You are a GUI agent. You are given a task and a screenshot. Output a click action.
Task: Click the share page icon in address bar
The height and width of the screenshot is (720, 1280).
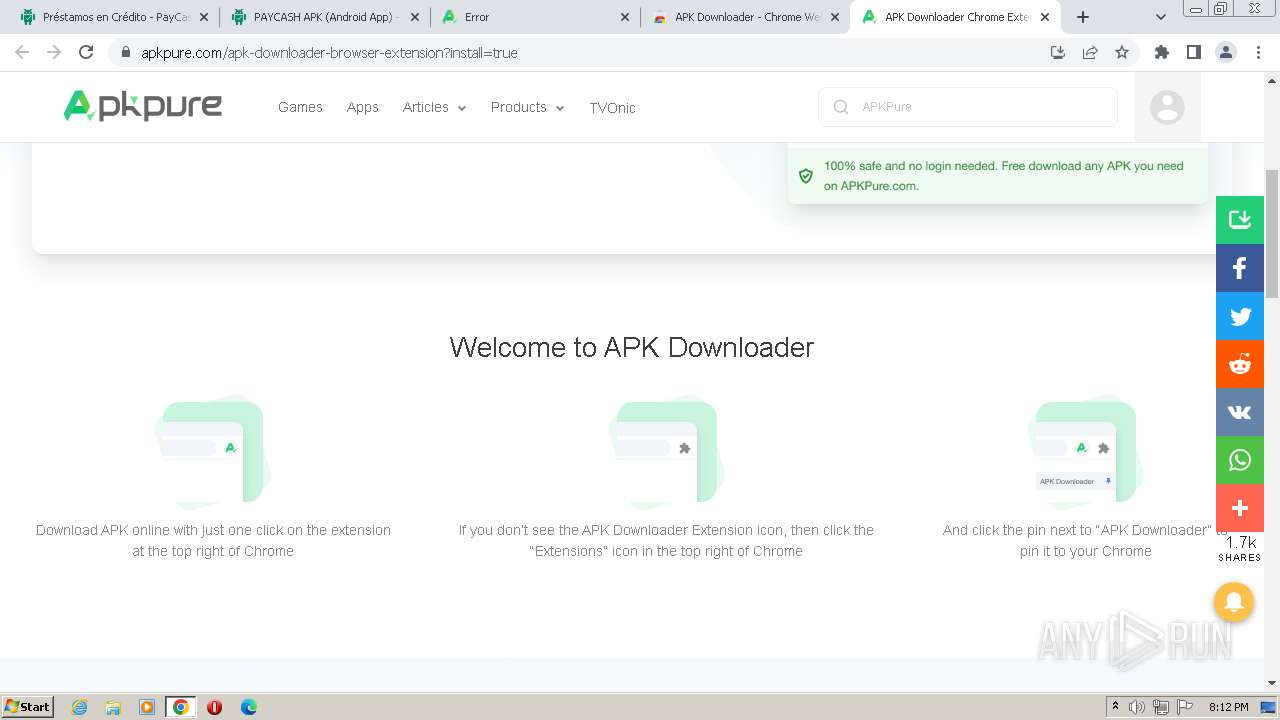[1090, 52]
